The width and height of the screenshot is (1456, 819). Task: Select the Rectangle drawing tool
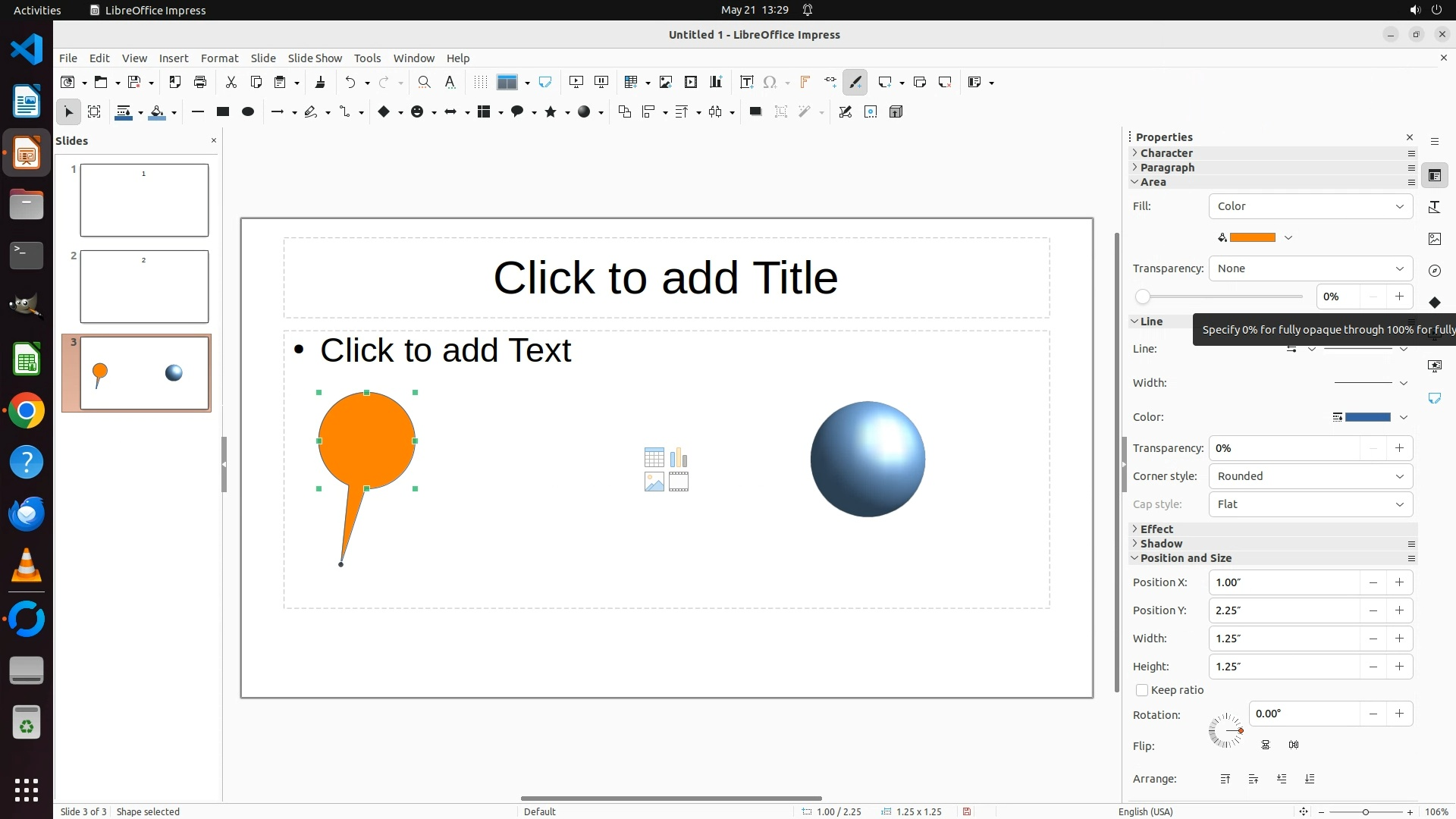click(222, 111)
